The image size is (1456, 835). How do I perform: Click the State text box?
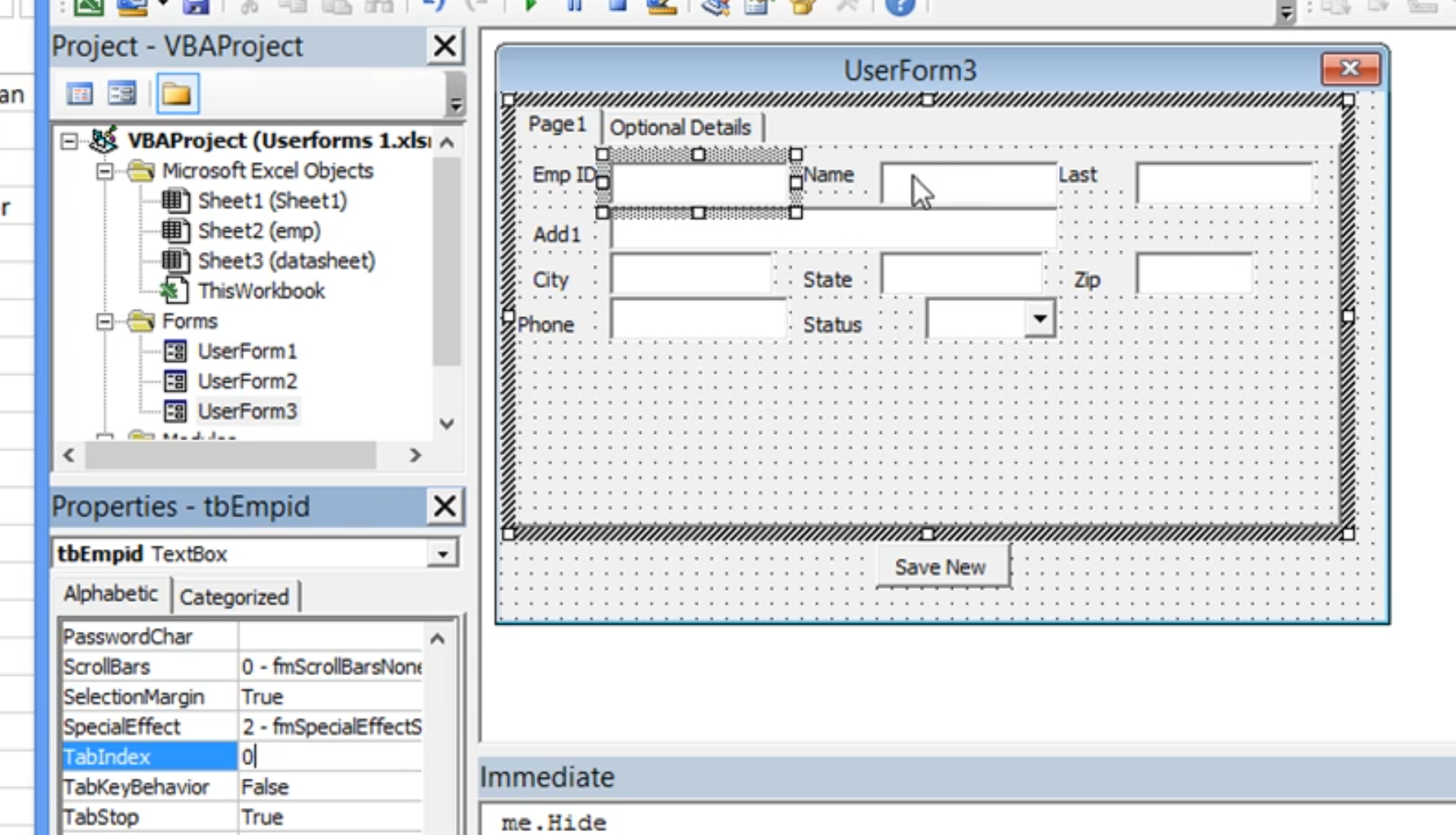[x=961, y=275]
